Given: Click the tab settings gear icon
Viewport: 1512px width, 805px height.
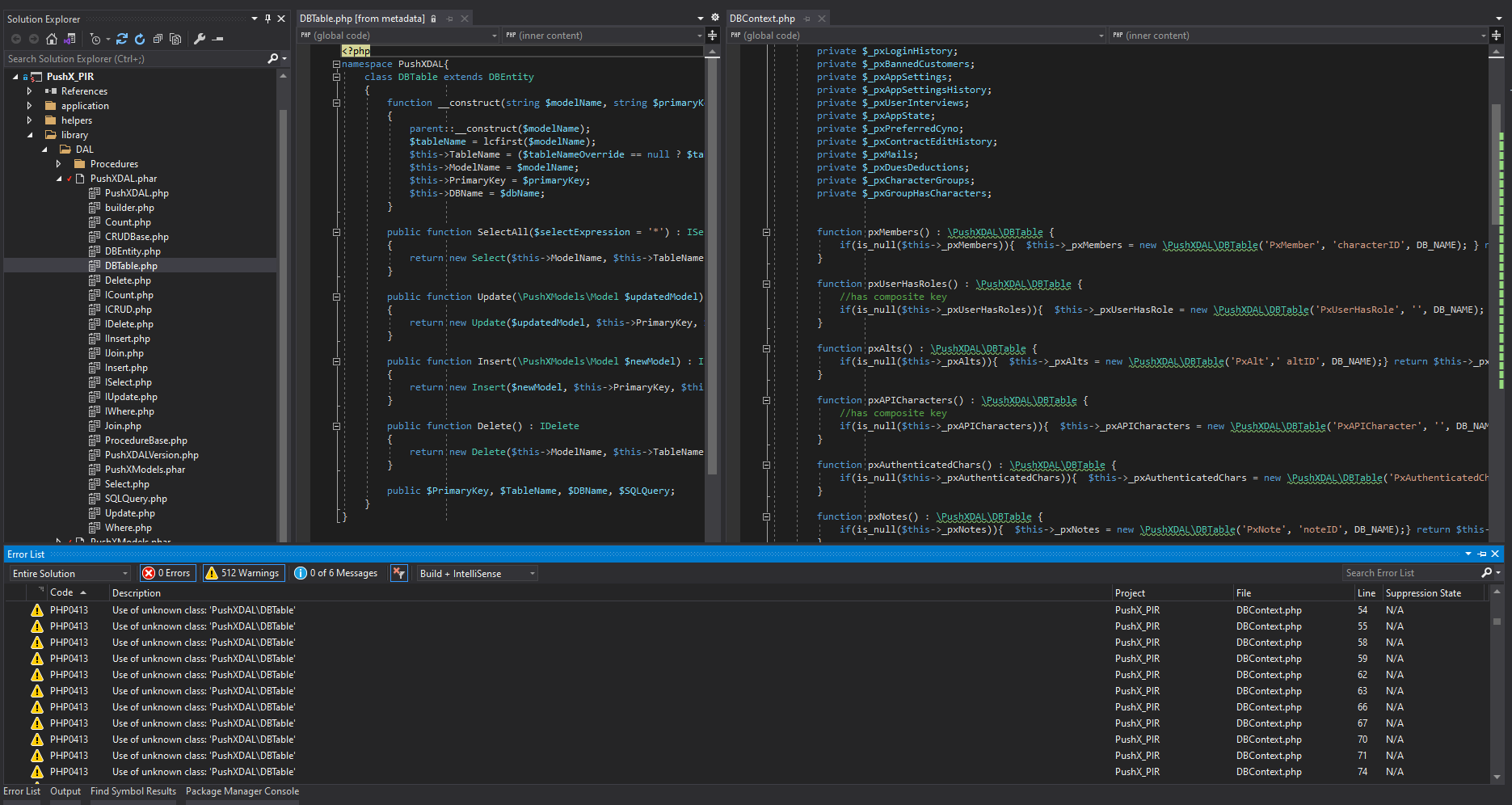Looking at the screenshot, I should [714, 18].
